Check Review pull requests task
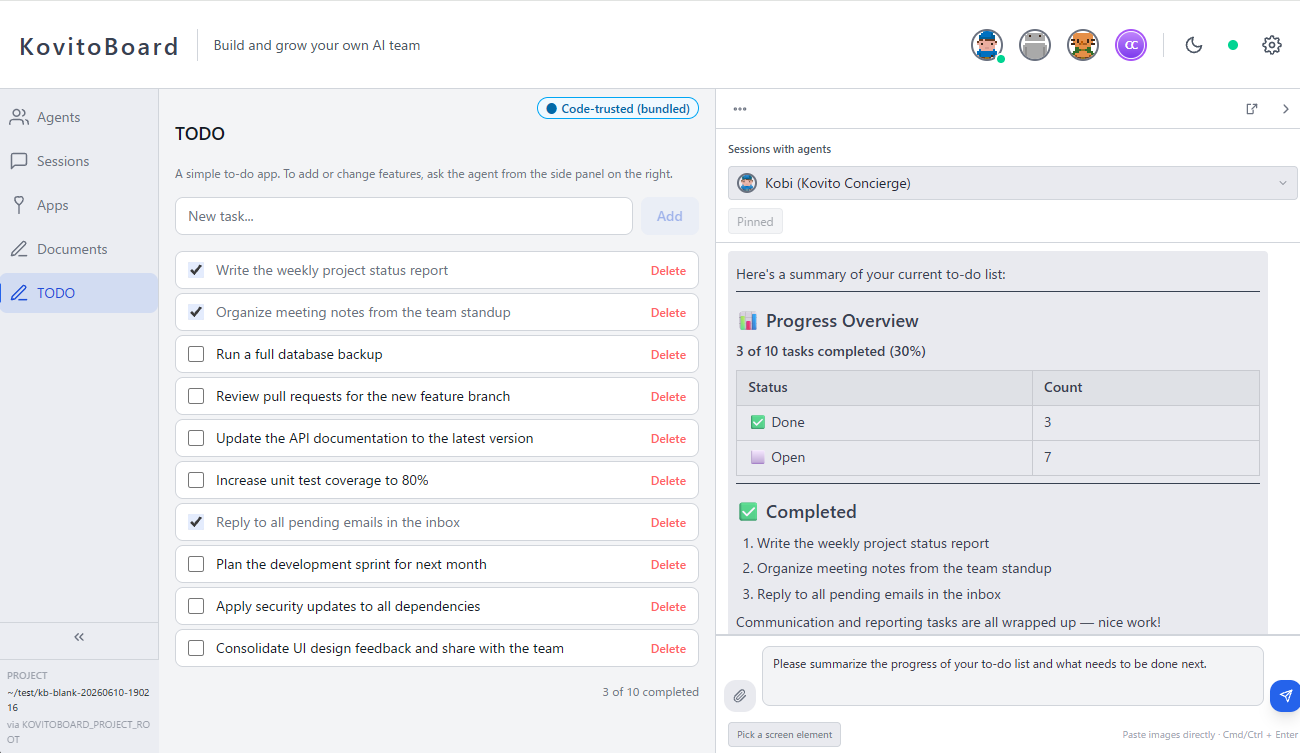 196,396
